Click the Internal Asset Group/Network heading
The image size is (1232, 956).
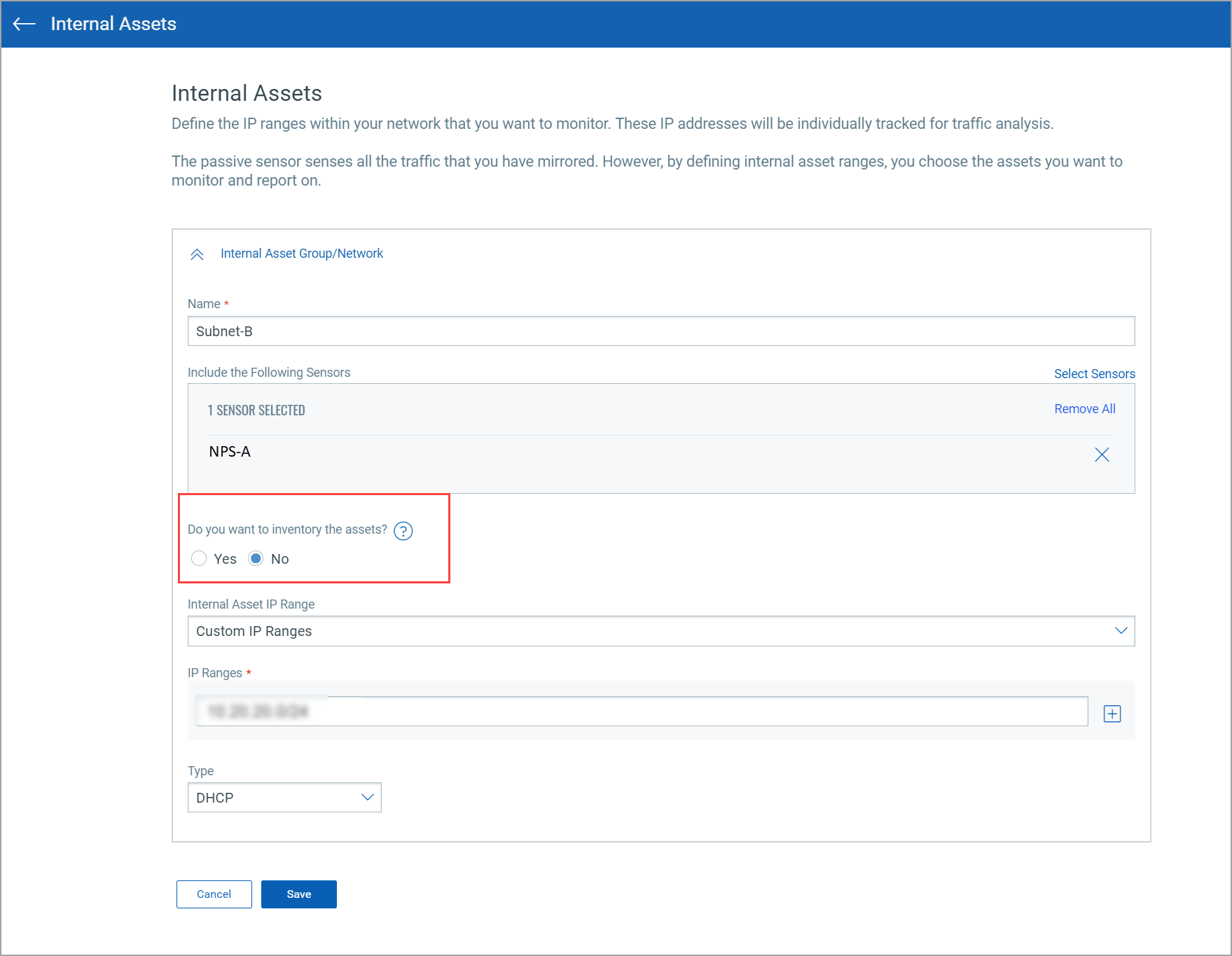coord(302,253)
